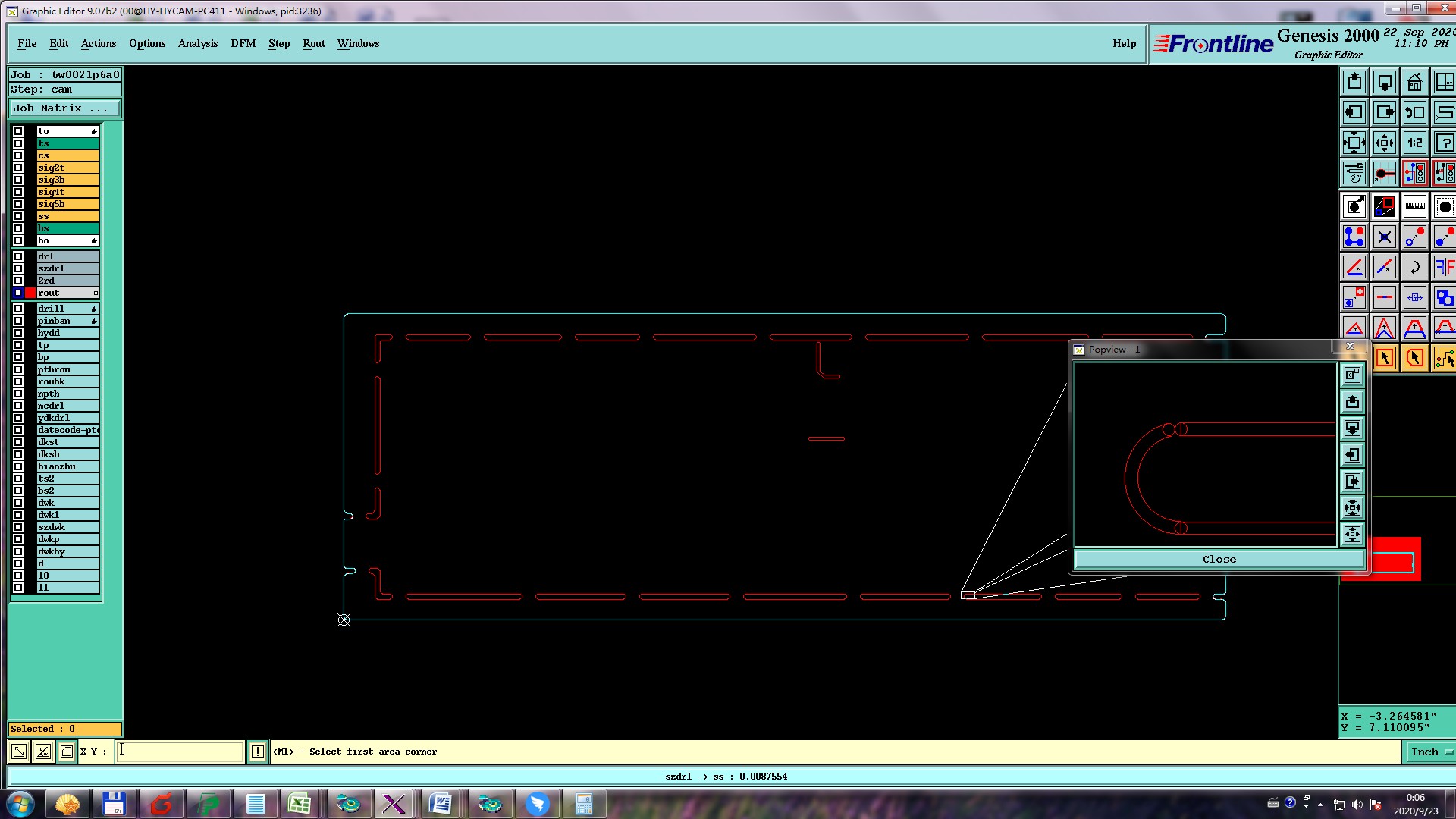Image resolution: width=1456 pixels, height=819 pixels.
Task: Expand the drill layer arrow
Action: tap(94, 309)
